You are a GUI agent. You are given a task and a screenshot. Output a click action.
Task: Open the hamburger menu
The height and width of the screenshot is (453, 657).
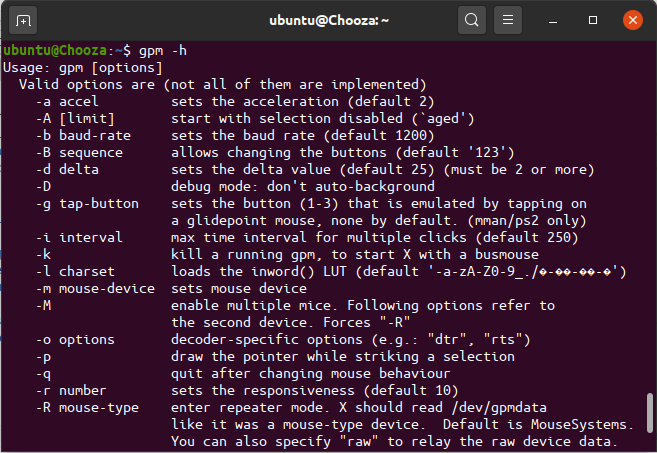tap(509, 19)
